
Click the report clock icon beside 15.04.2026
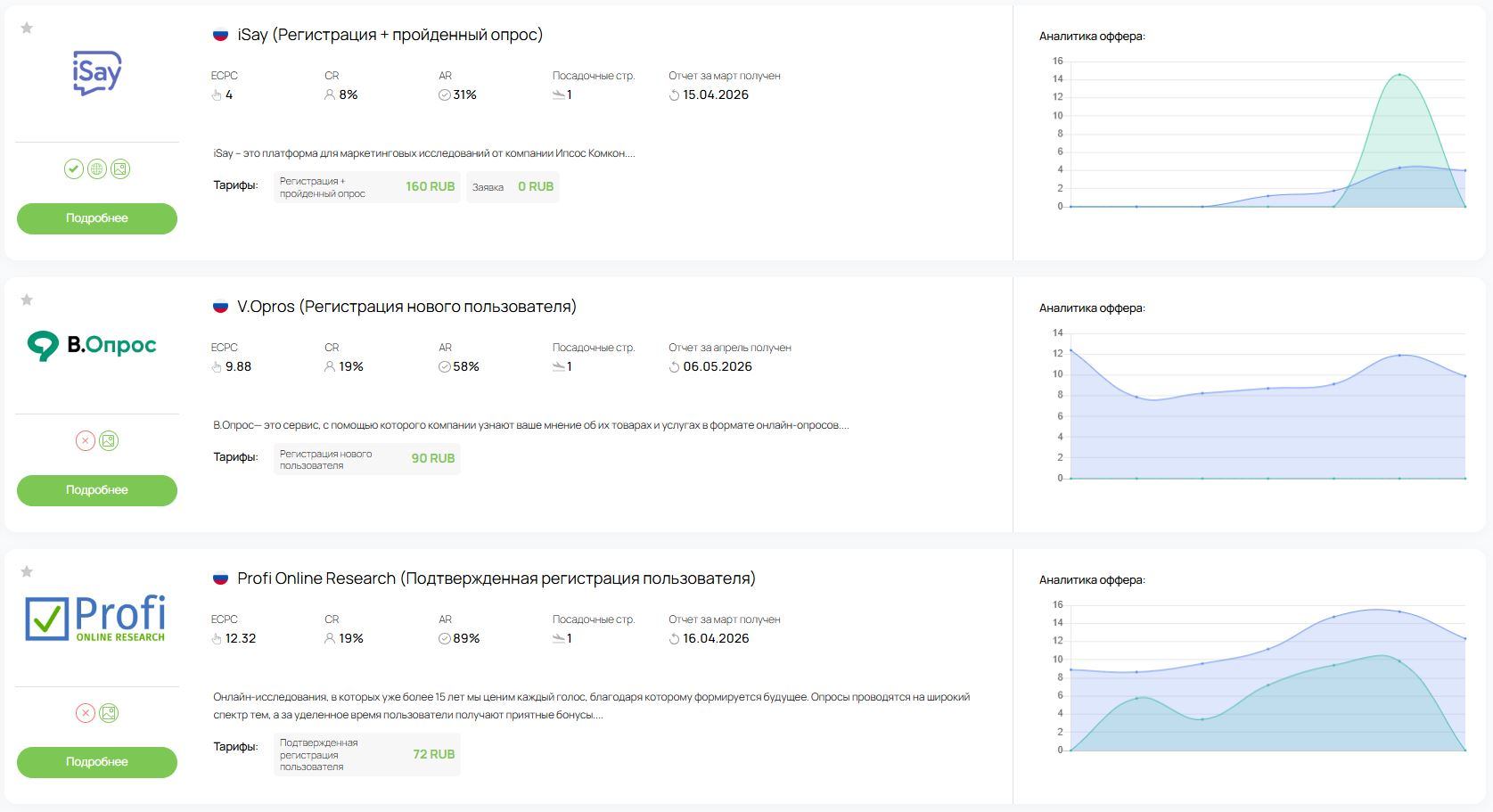(675, 95)
